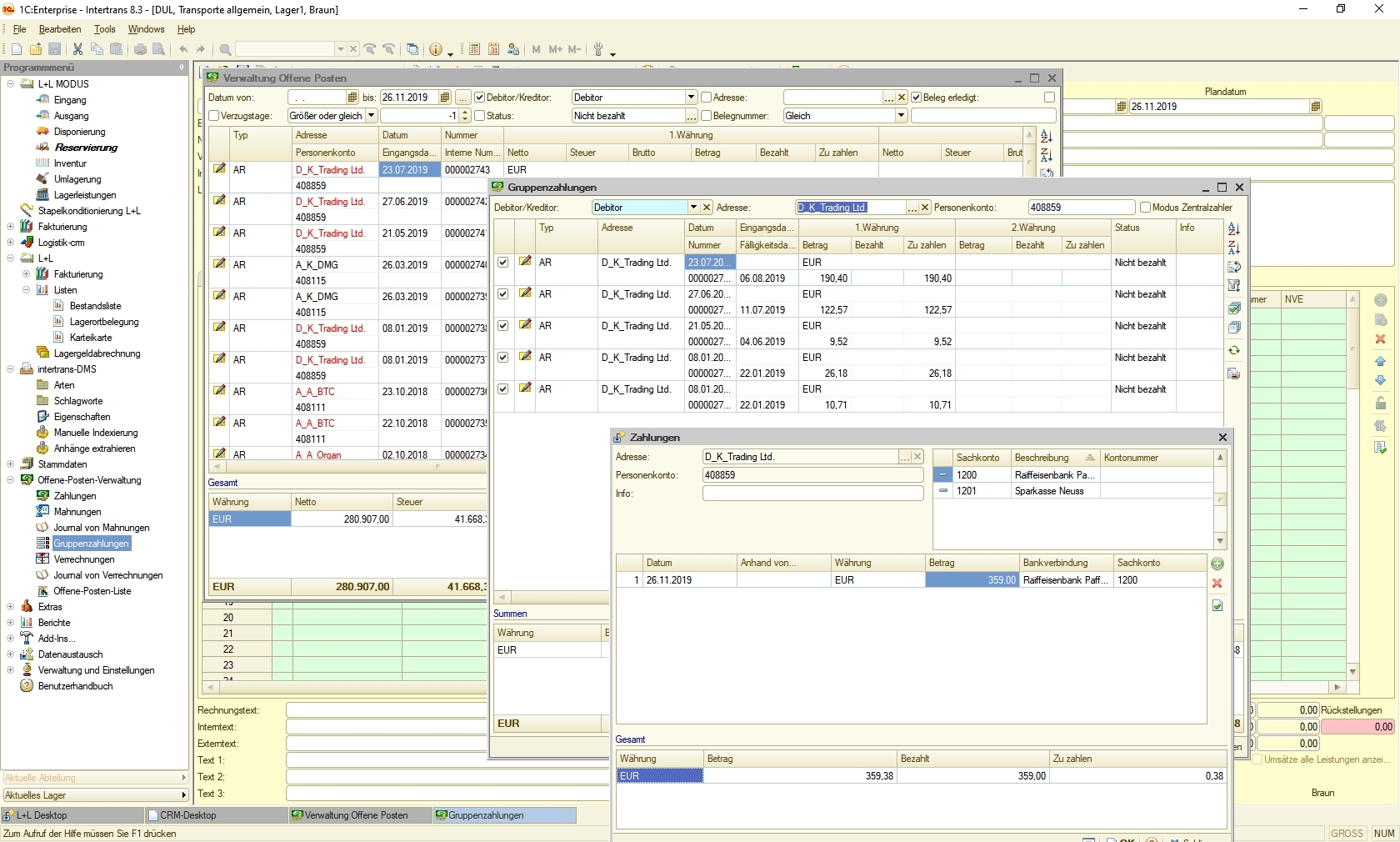Switch to the Verwaltung Offene Posten tab

(x=356, y=815)
